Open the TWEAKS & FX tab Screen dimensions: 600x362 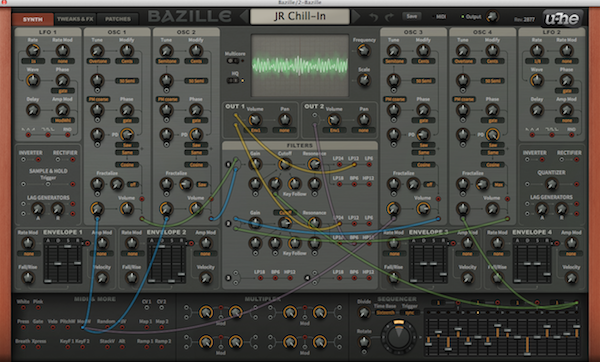click(x=75, y=19)
